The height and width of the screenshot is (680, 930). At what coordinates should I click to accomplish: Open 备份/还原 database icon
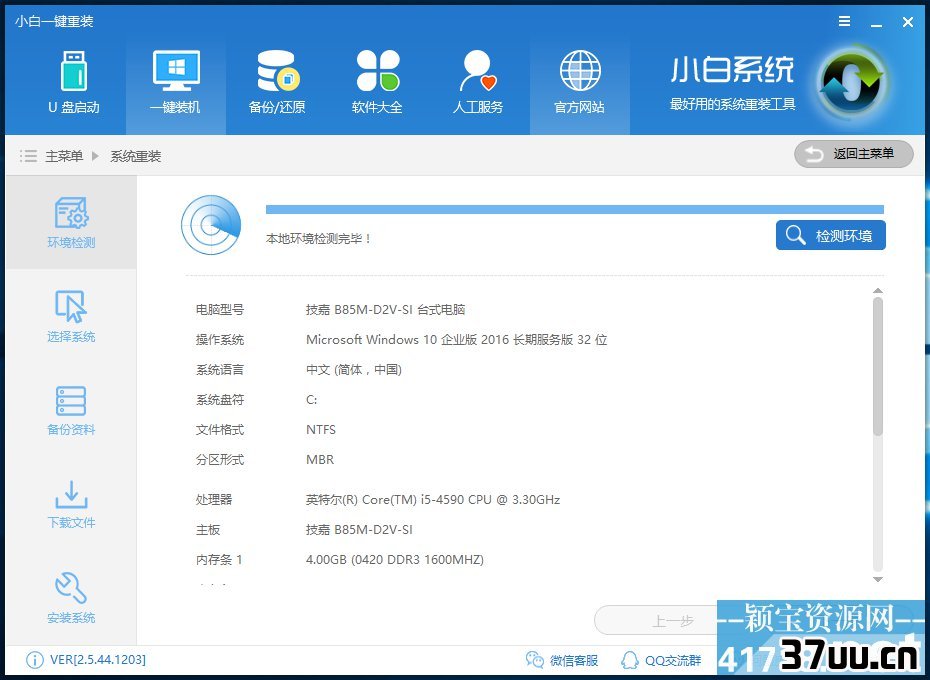[277, 82]
